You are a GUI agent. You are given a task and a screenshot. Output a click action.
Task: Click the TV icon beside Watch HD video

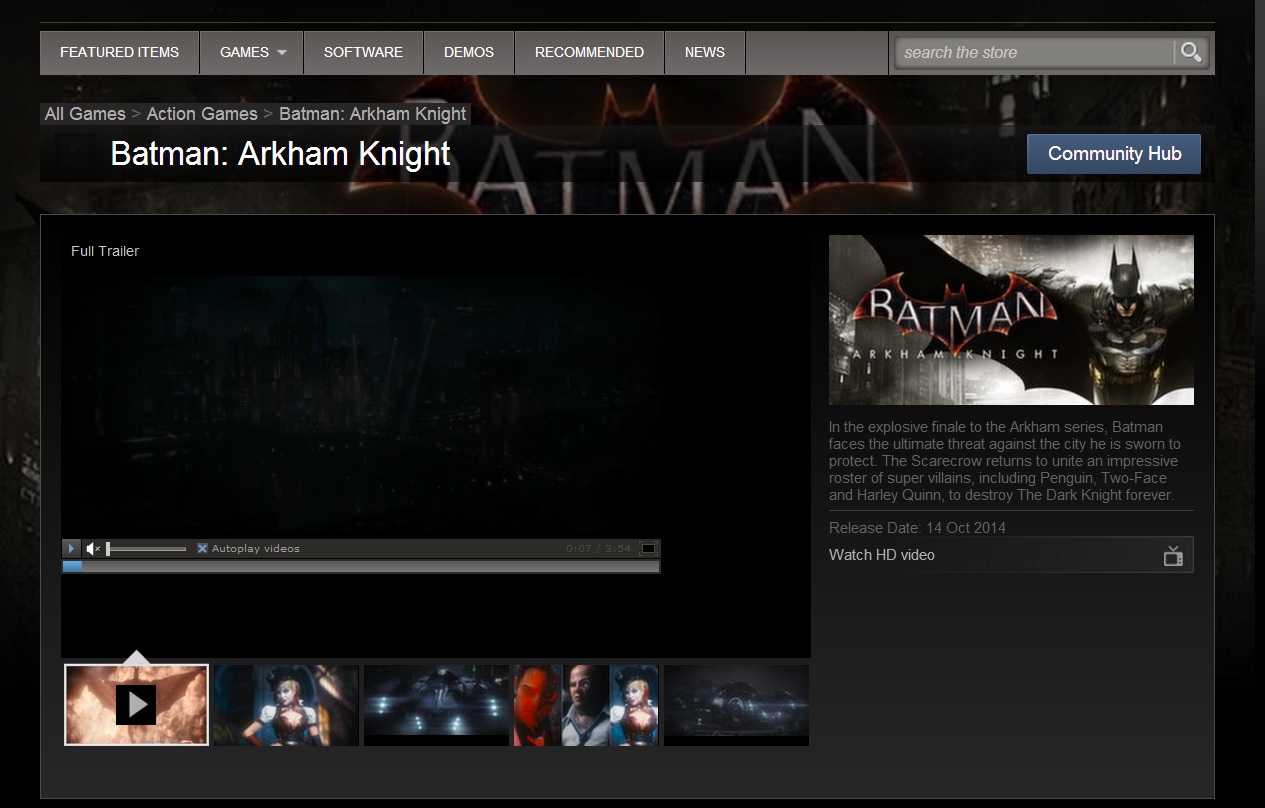click(x=1173, y=556)
